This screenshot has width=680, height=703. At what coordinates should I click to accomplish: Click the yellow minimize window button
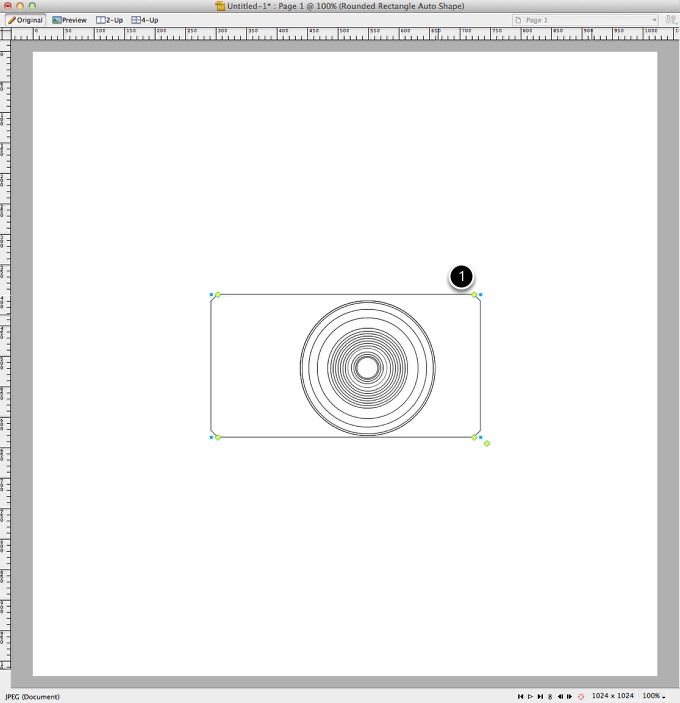point(20,6)
